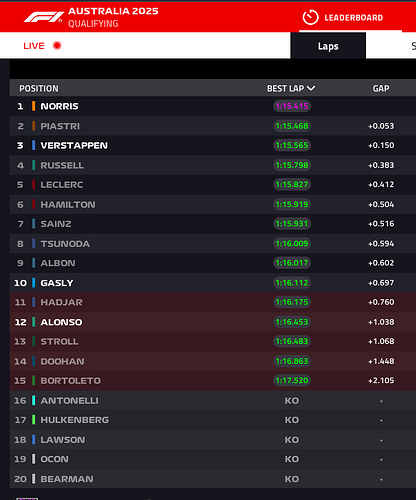Click the Gasly driver row
Screen dimensions: 416x500
point(213,283)
